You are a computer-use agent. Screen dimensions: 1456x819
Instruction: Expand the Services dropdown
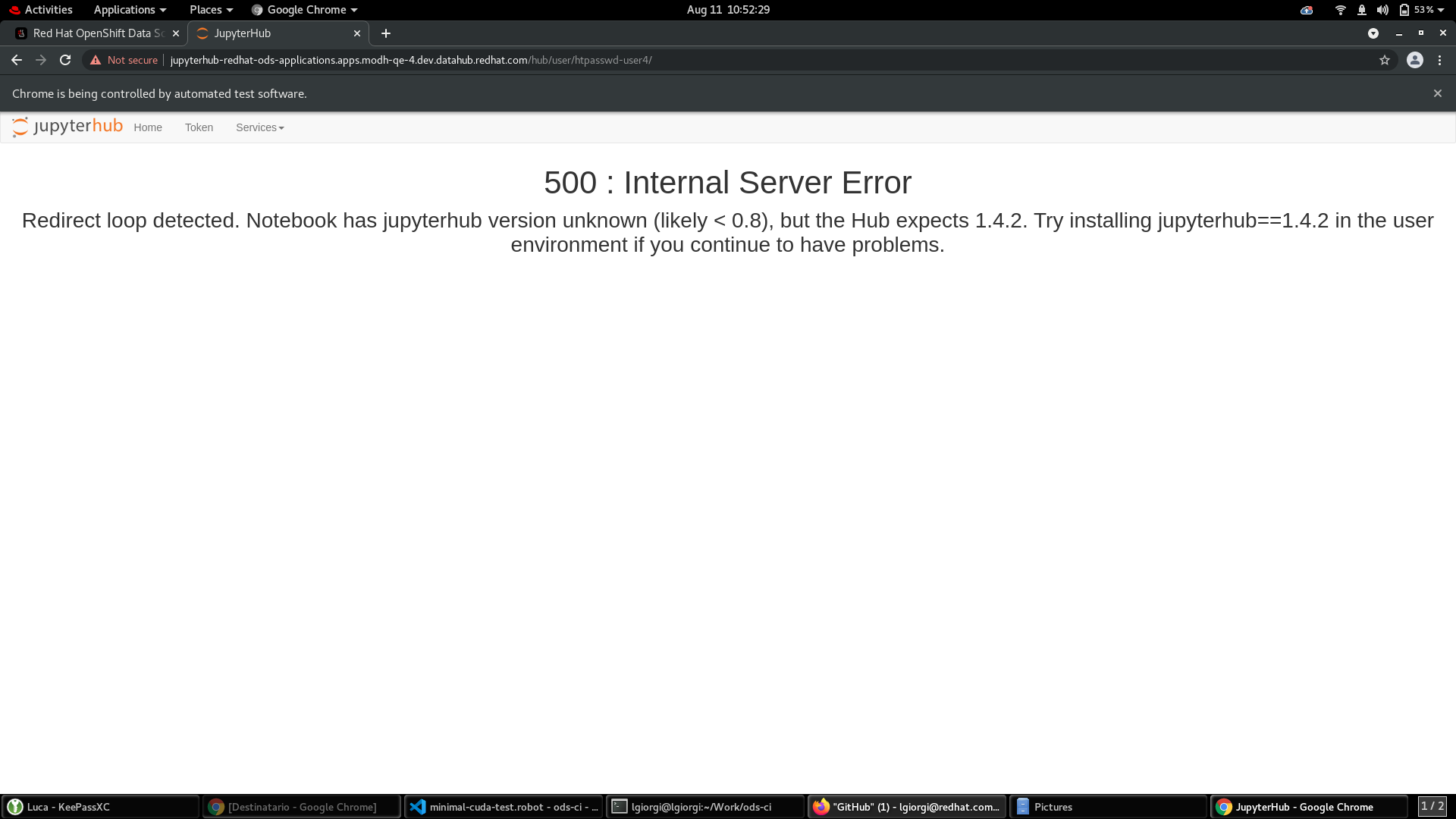tap(259, 127)
